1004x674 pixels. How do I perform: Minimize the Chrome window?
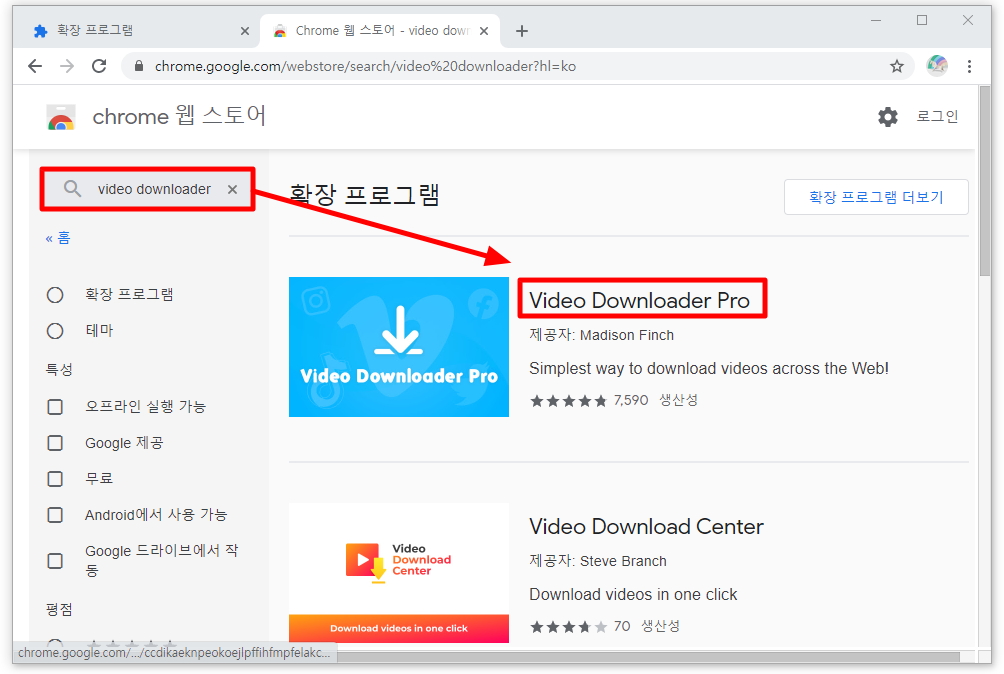pos(876,20)
